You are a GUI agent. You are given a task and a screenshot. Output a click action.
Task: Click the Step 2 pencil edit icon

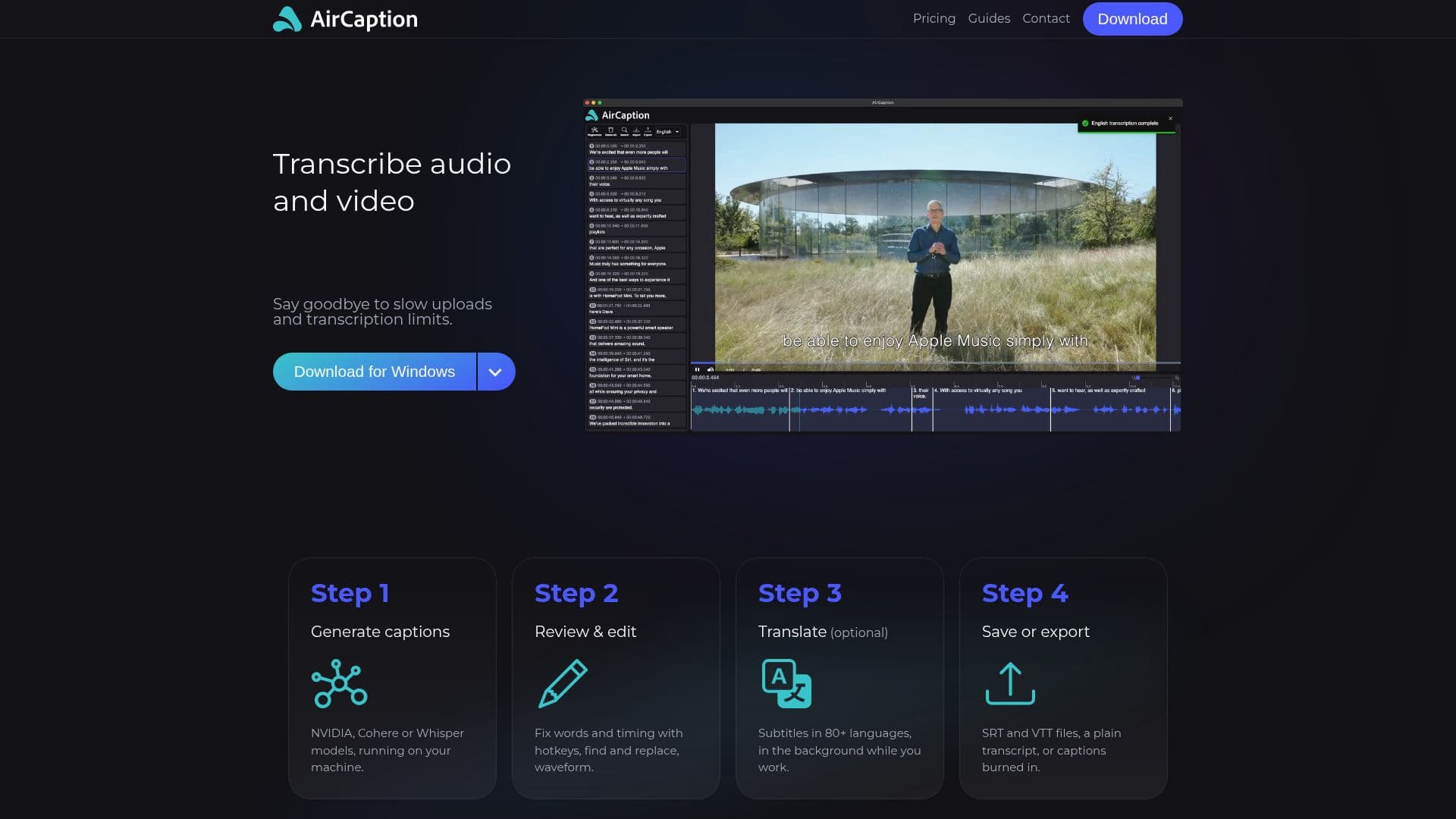point(563,683)
